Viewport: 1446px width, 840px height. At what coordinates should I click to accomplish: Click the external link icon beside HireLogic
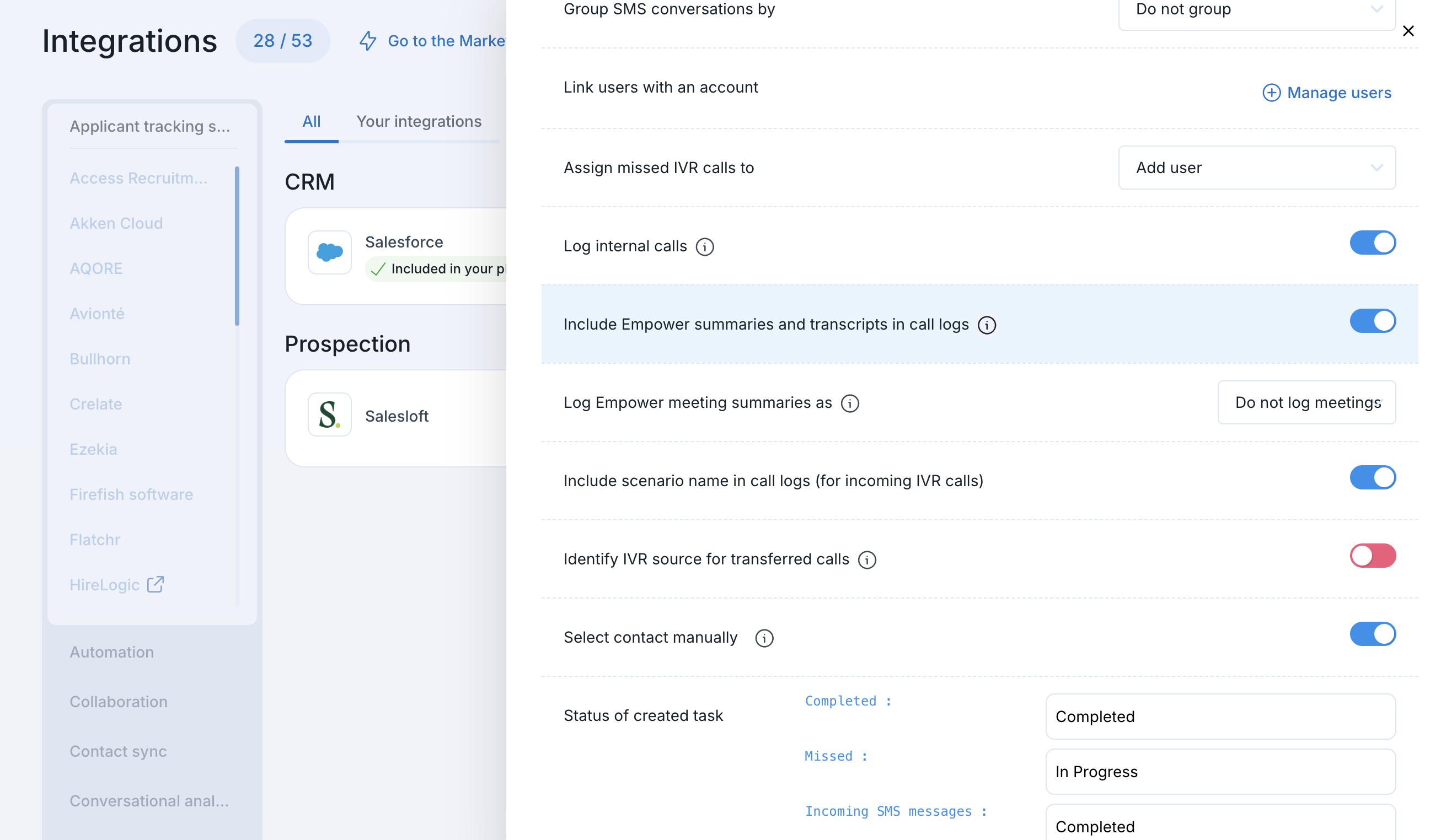[x=156, y=584]
